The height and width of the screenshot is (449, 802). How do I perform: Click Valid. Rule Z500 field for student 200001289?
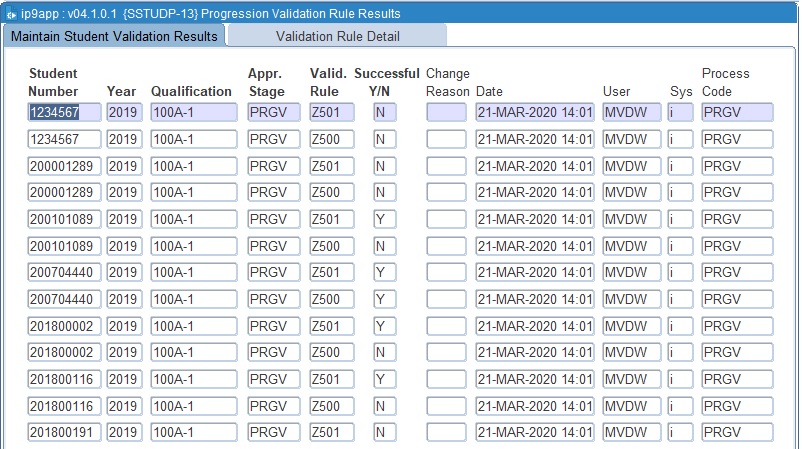pyautogui.click(x=329, y=192)
